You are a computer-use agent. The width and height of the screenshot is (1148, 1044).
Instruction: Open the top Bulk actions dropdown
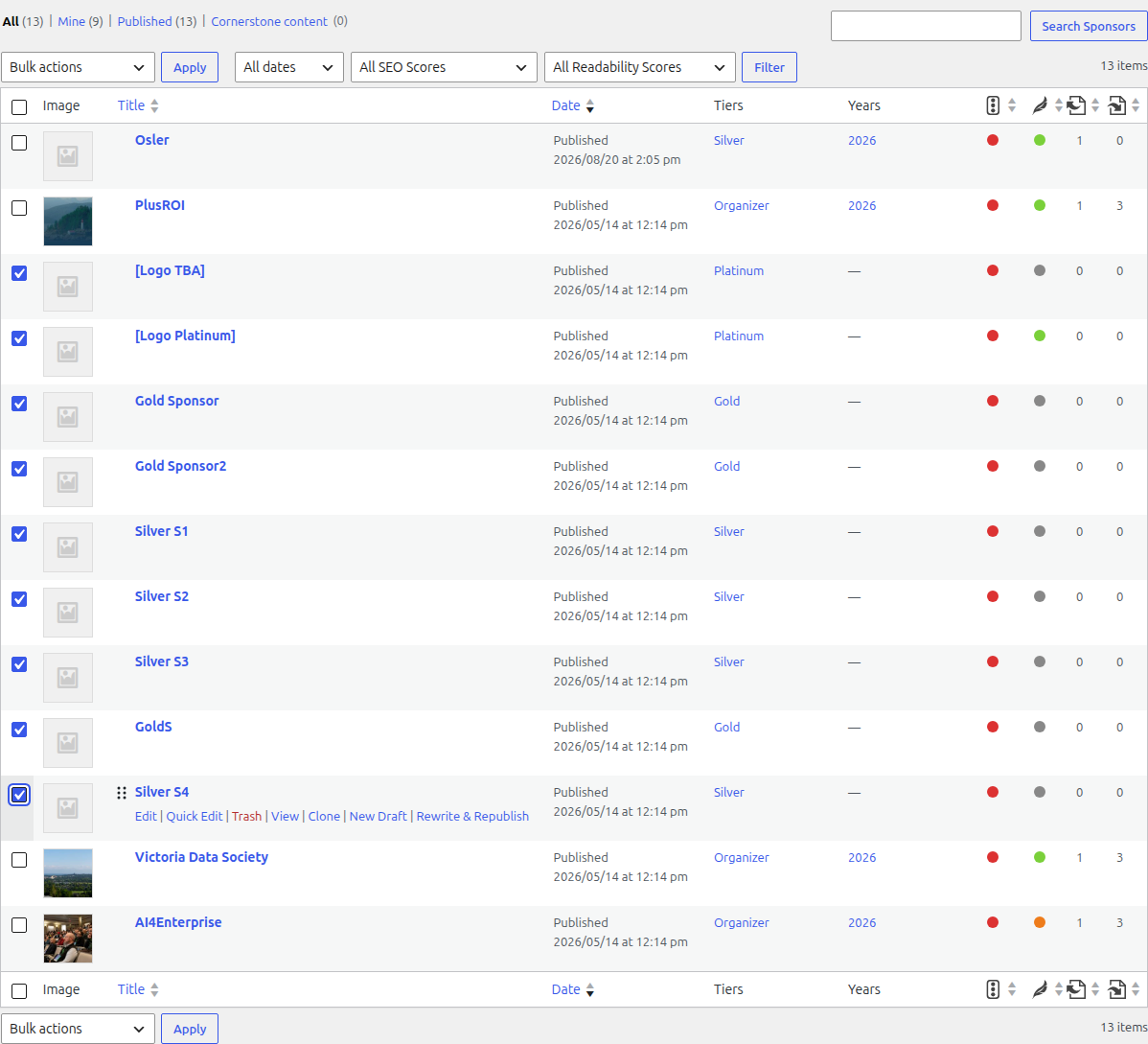tap(78, 67)
